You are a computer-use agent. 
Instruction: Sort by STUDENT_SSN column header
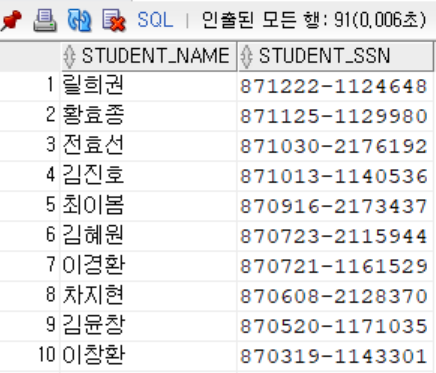click(336, 56)
